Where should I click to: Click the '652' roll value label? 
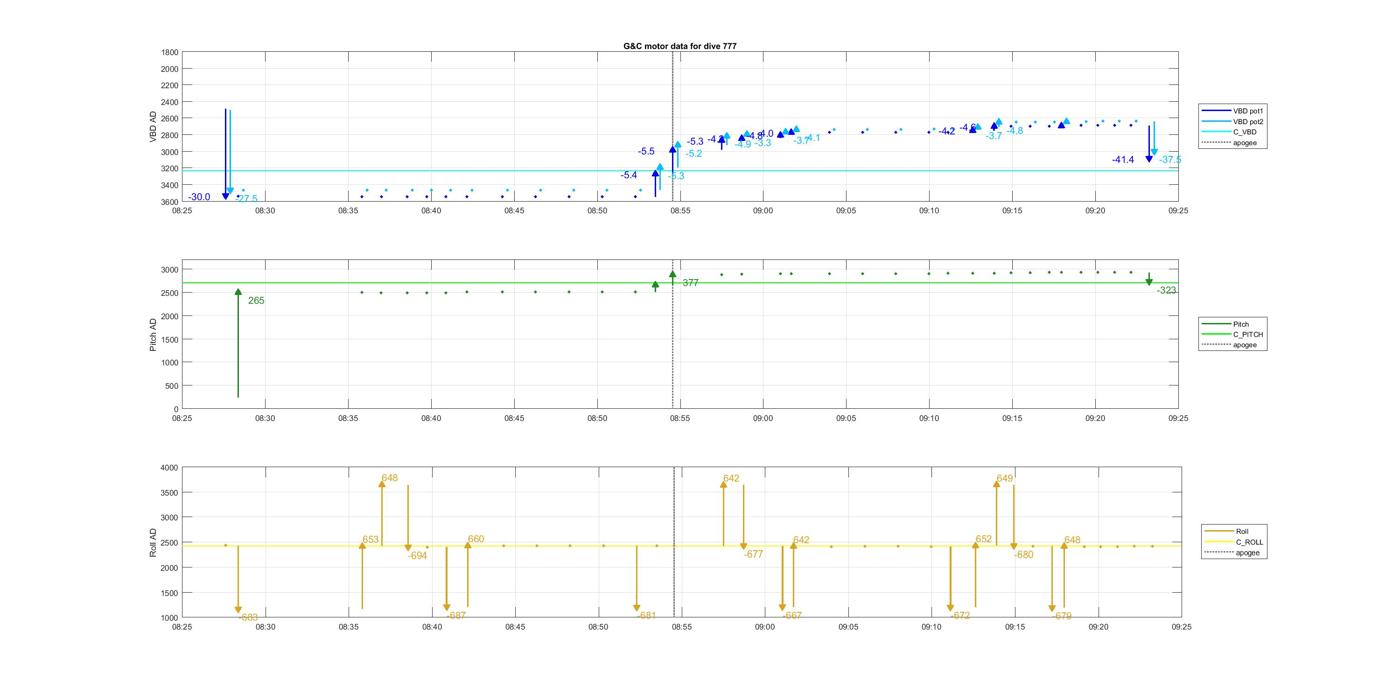984,539
